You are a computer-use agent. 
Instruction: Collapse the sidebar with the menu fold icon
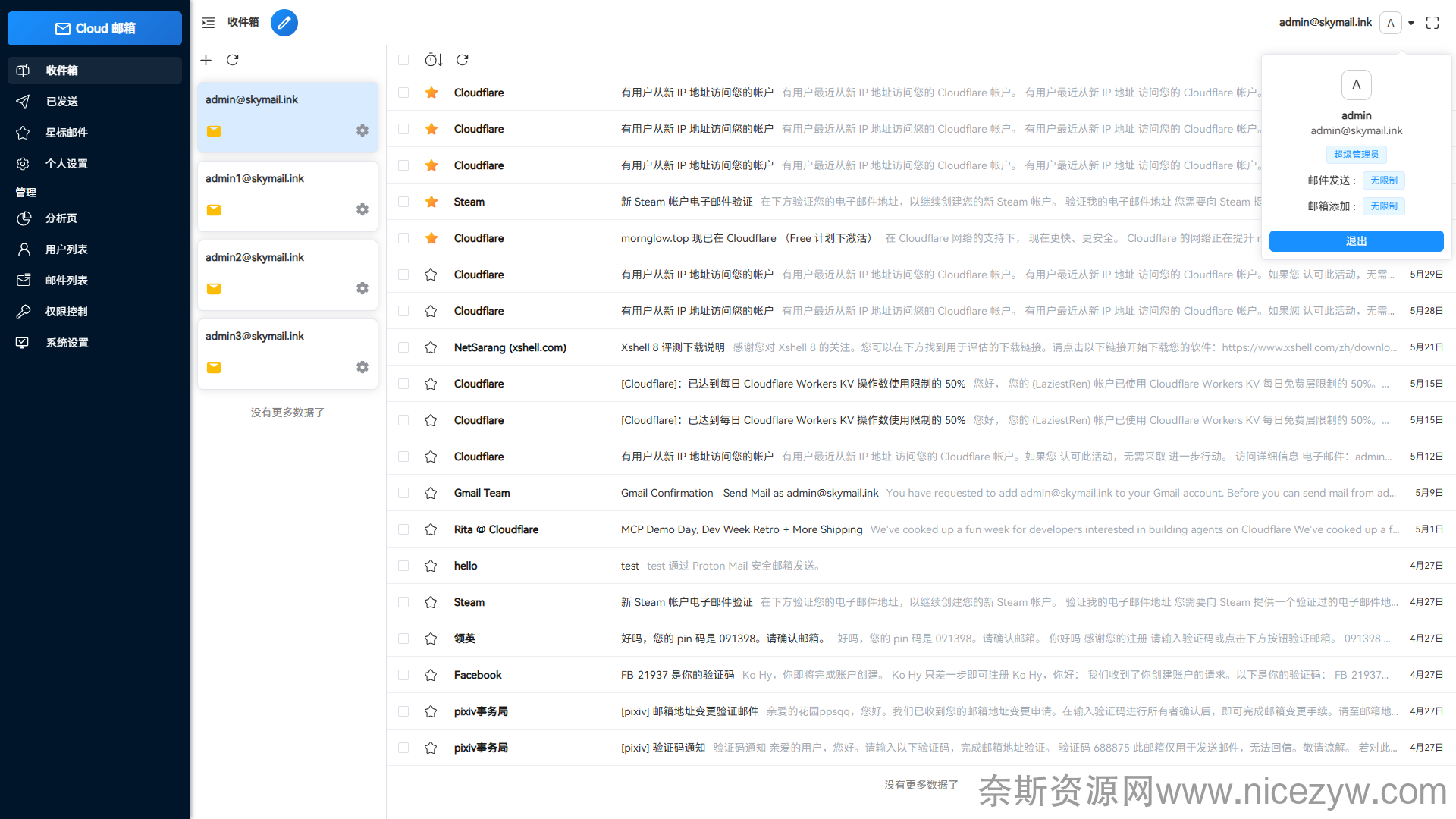click(x=209, y=23)
